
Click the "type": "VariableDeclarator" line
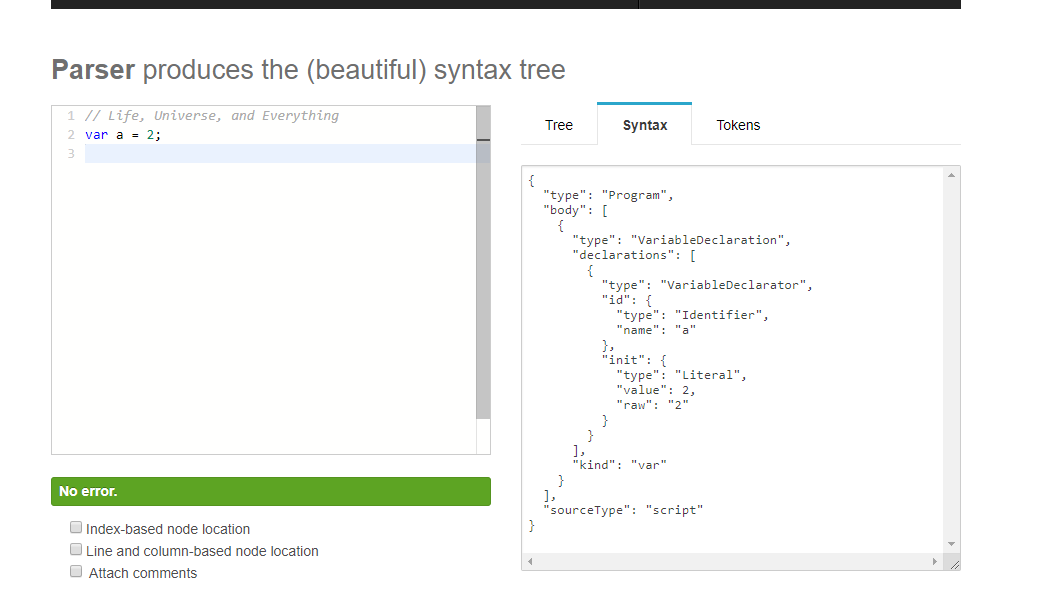tap(707, 285)
